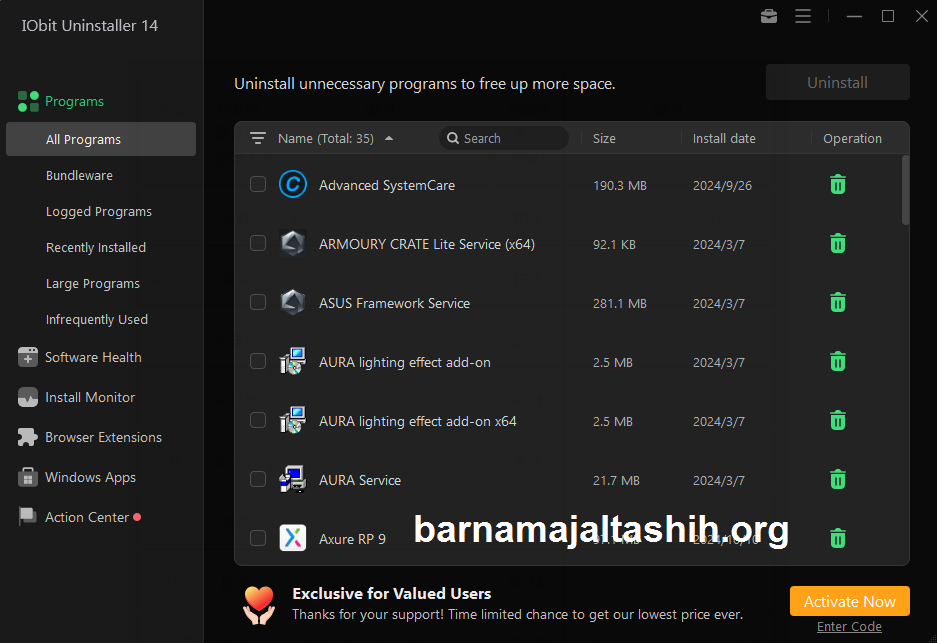Image resolution: width=937 pixels, height=643 pixels.
Task: Click the ASUS Framework Service app icon
Action: point(293,302)
